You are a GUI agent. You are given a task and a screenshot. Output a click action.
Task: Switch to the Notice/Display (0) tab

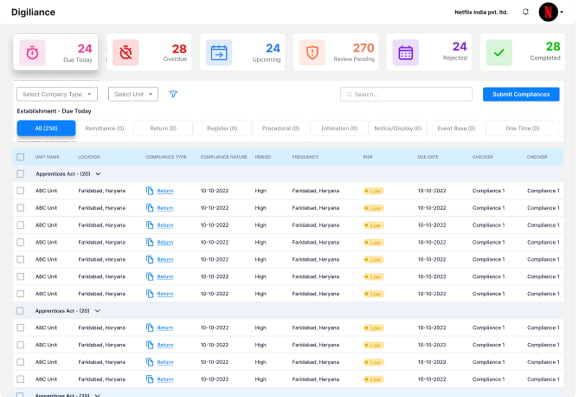[x=398, y=128]
